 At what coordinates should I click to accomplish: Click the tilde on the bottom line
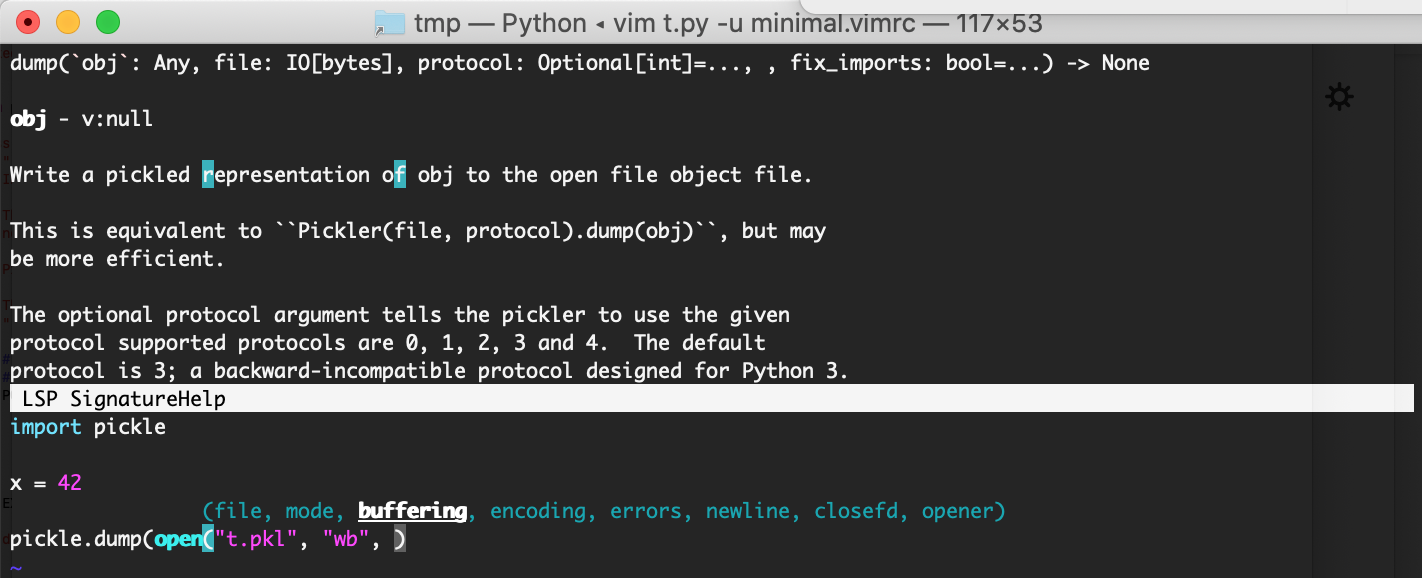[14, 570]
